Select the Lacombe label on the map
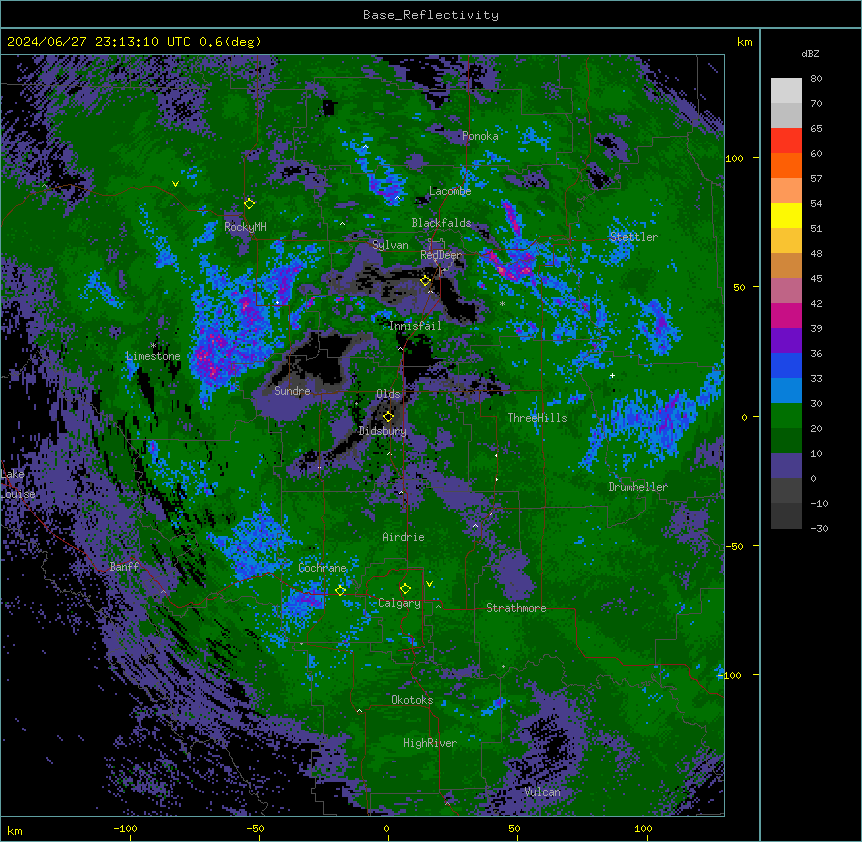This screenshot has width=862, height=842. [x=450, y=191]
